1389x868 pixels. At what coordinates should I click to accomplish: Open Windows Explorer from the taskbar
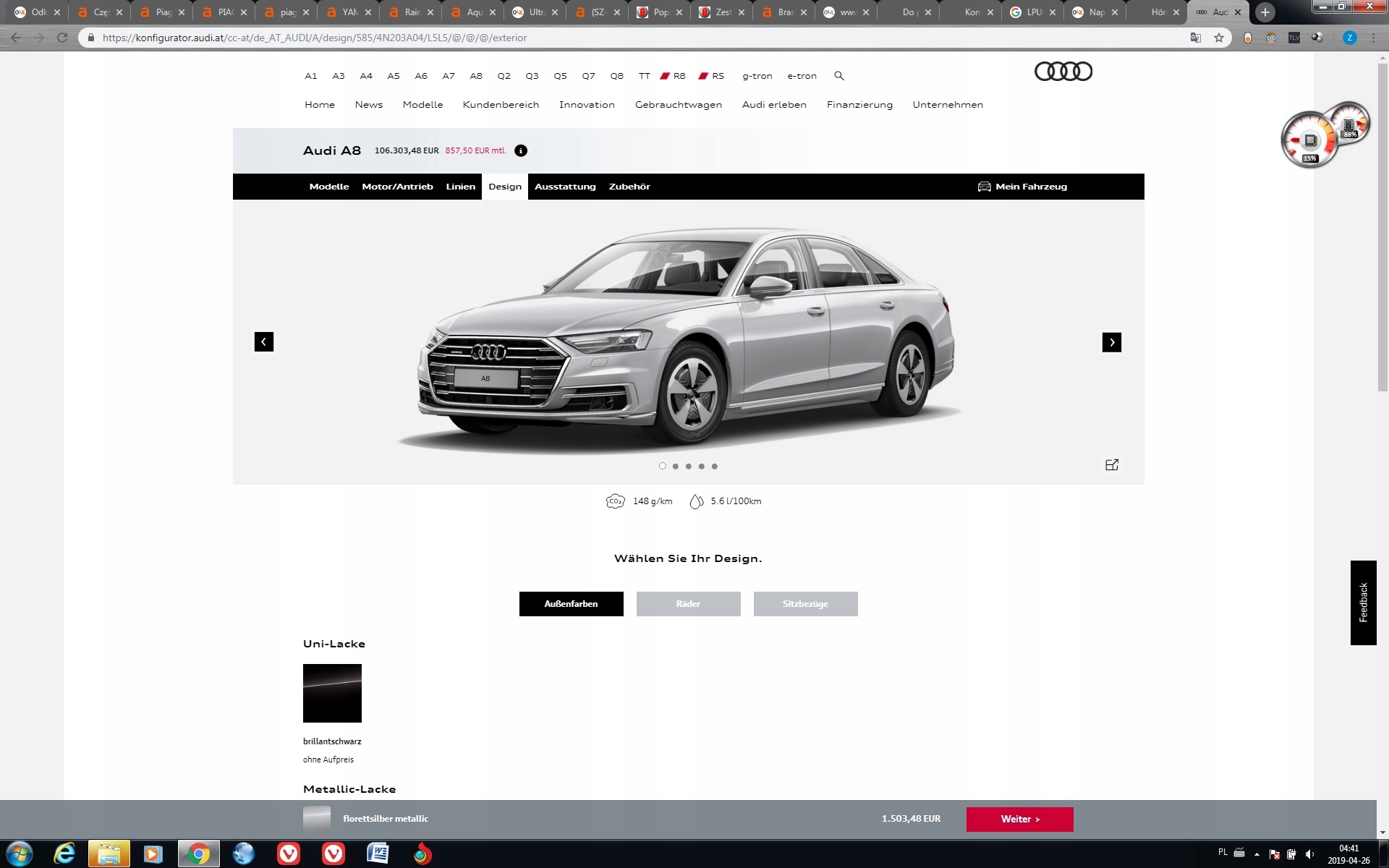click(109, 854)
